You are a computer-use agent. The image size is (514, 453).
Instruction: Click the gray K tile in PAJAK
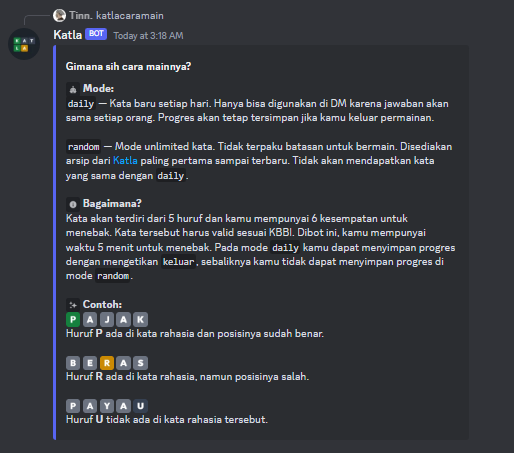(140, 319)
